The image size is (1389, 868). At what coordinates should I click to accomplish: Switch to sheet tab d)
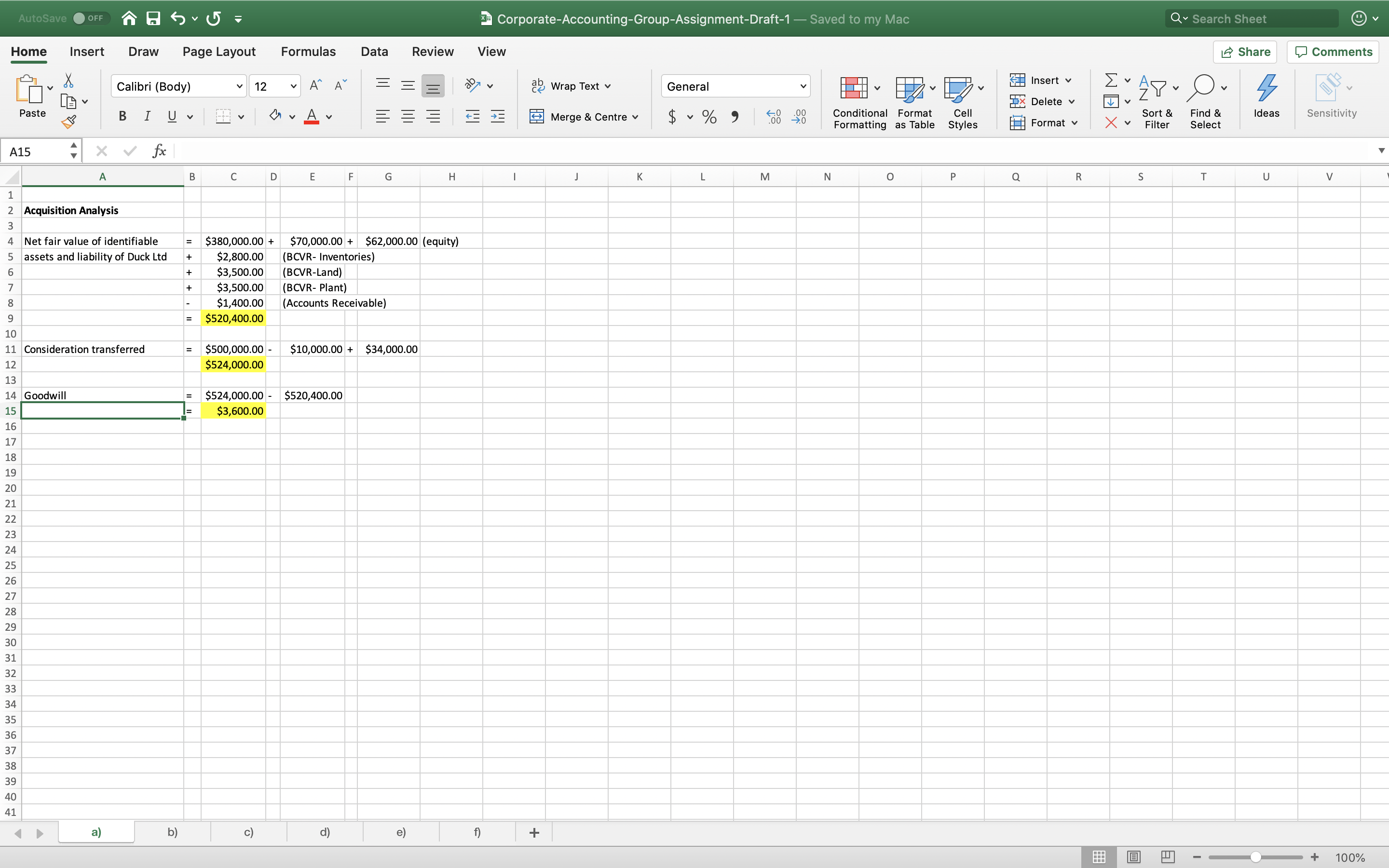[x=324, y=832]
